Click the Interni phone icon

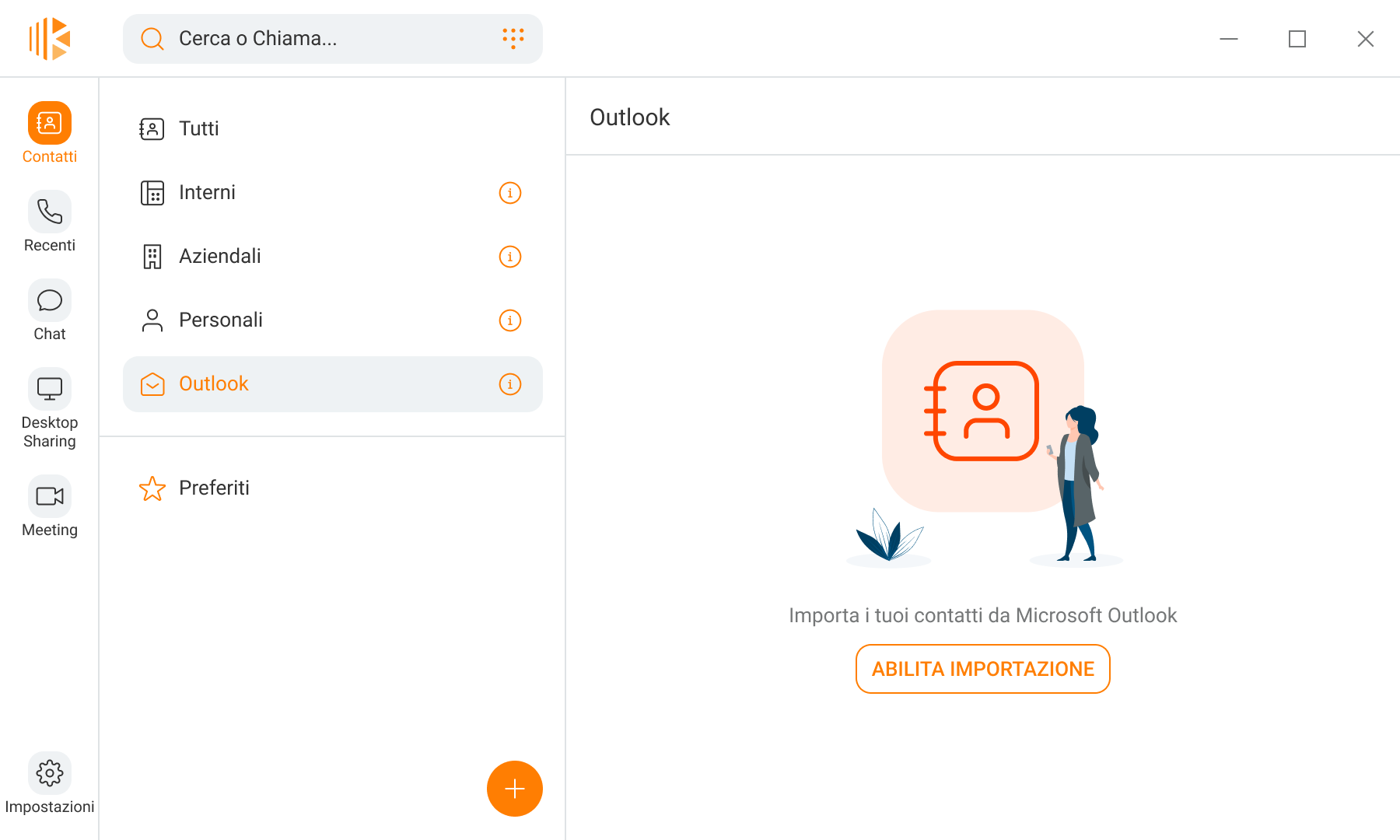(x=152, y=193)
